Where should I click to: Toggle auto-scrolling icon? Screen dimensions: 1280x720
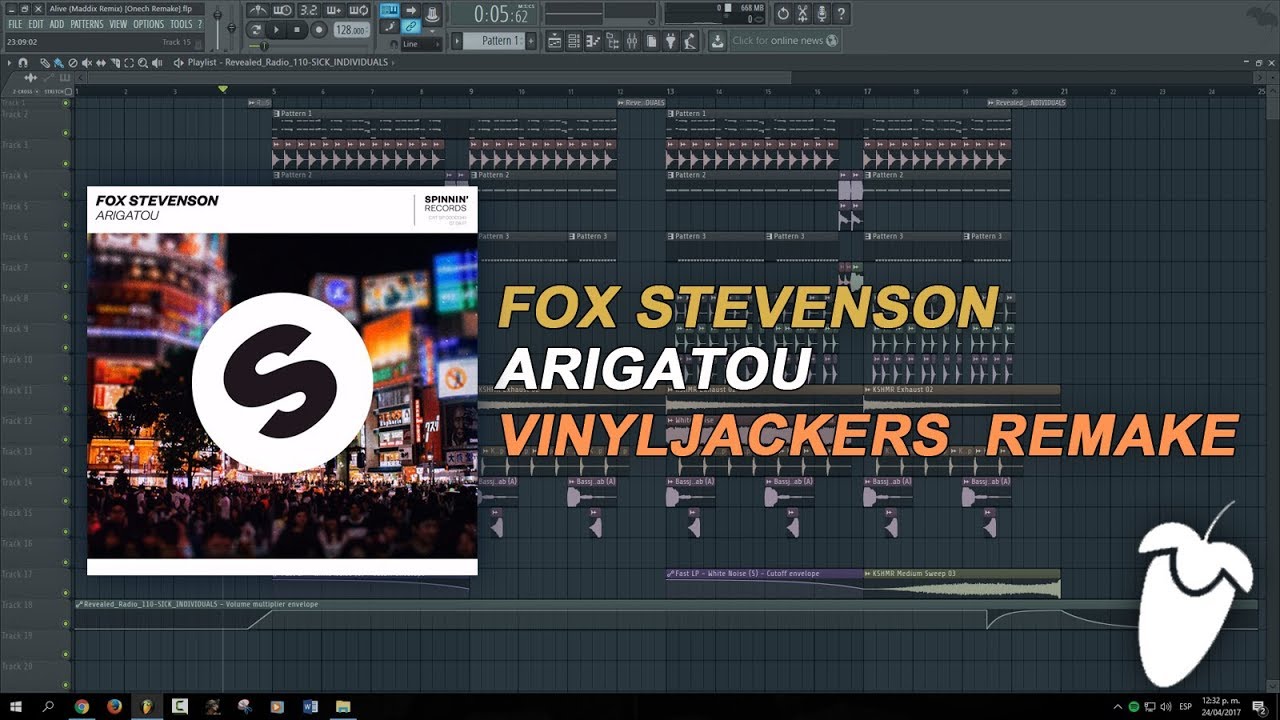[x=390, y=26]
